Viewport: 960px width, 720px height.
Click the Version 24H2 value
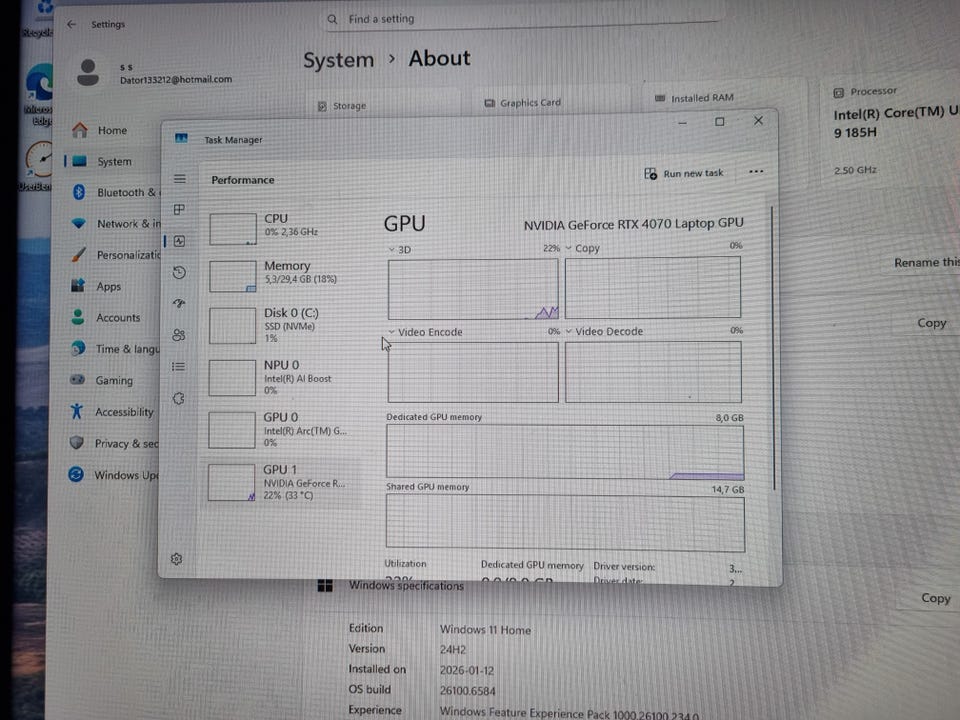coord(452,650)
